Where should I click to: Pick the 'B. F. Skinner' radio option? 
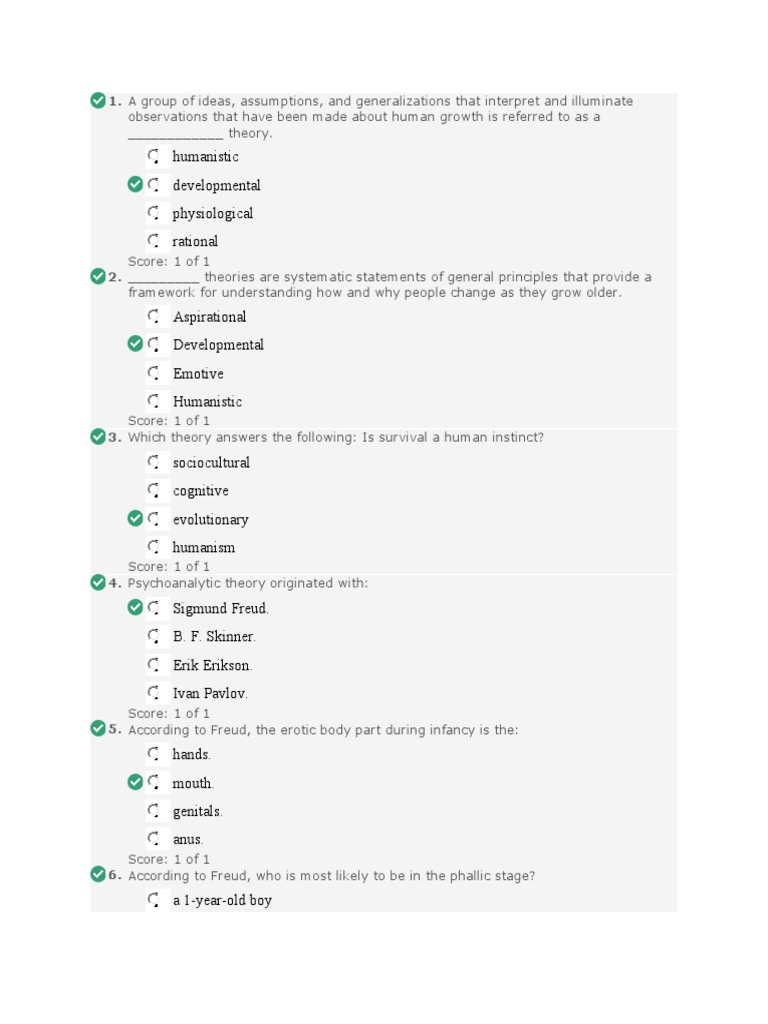tap(153, 635)
